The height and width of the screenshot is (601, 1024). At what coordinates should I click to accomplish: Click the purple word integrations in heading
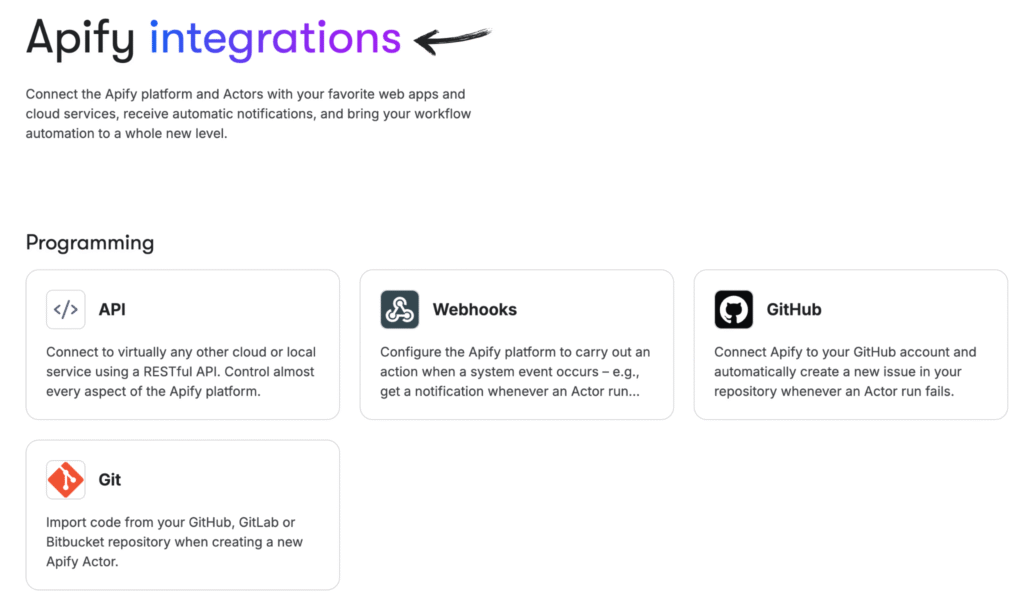pyautogui.click(x=275, y=38)
